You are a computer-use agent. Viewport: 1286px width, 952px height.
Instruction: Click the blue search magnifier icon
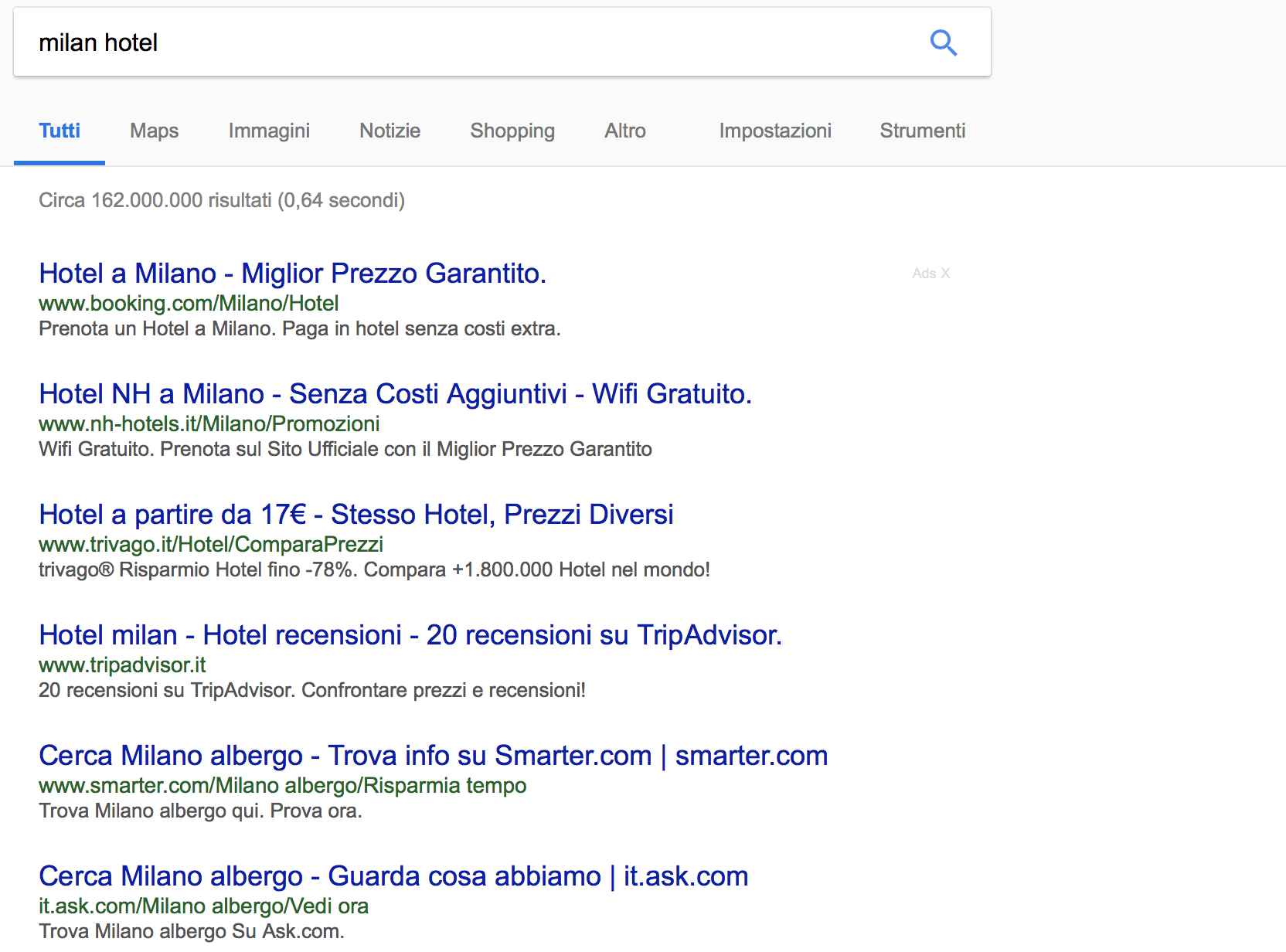pyautogui.click(x=944, y=42)
